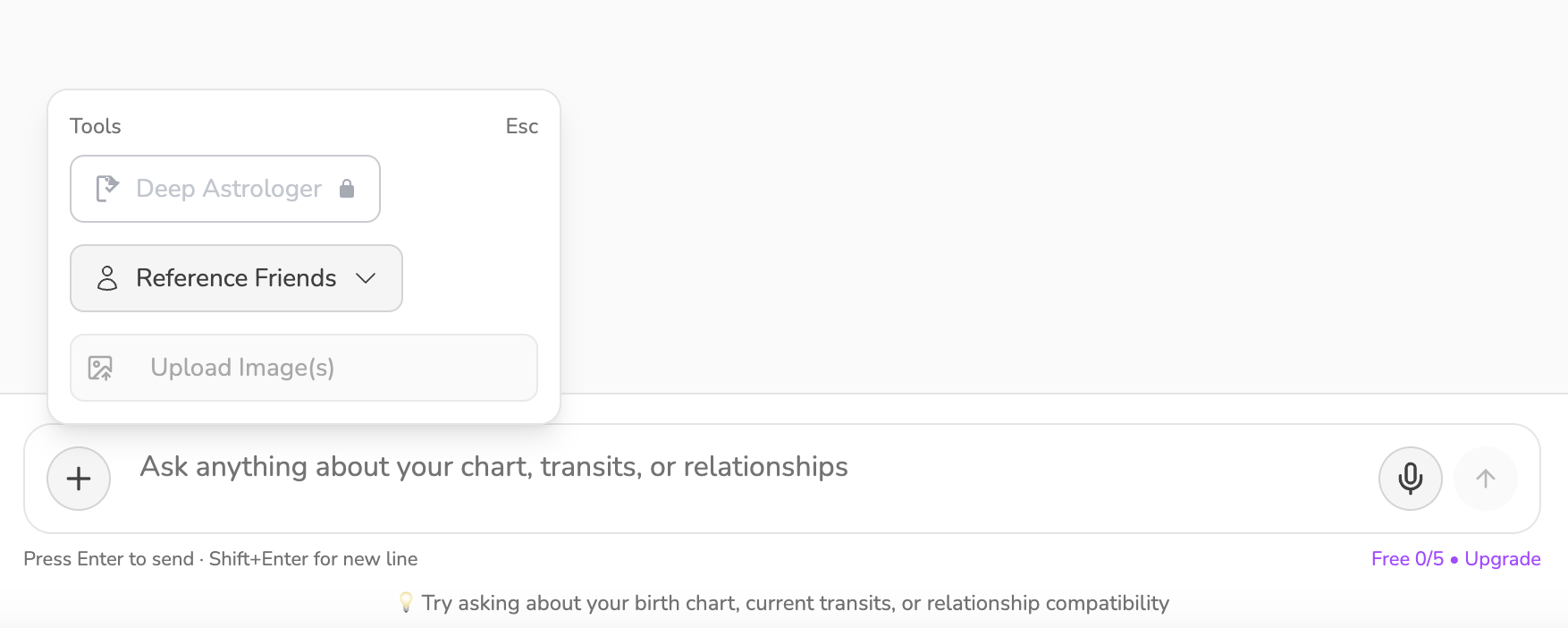Image resolution: width=1568 pixels, height=628 pixels.
Task: Click the Deep Astrologer tool icon
Action: pyautogui.click(x=106, y=188)
